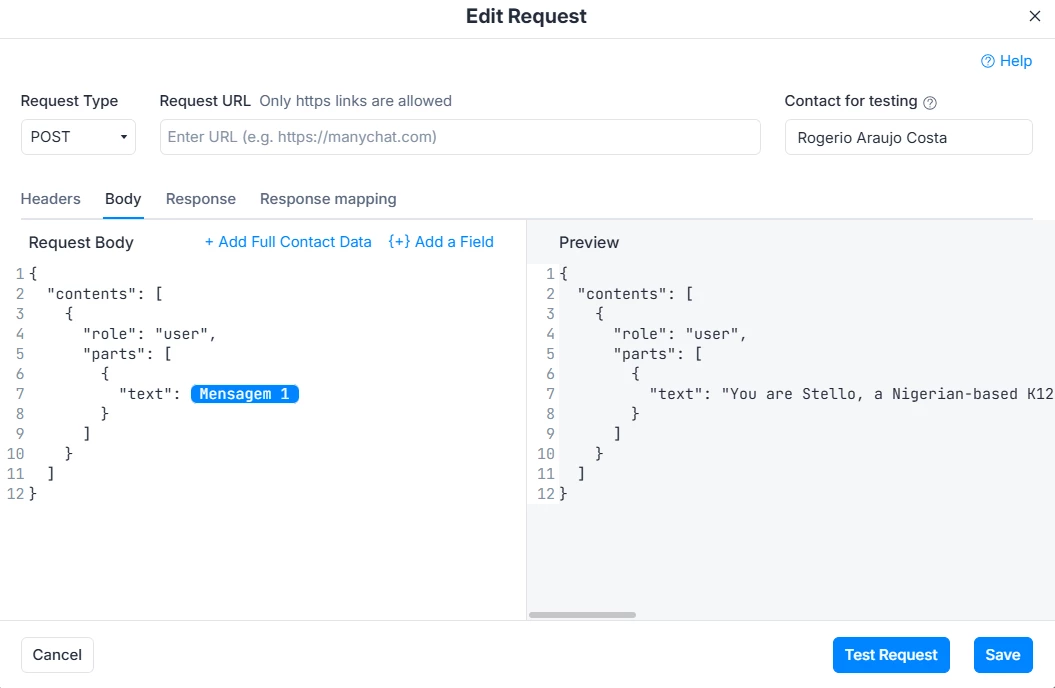Save the request
1055x688 pixels.
[x=1003, y=655]
